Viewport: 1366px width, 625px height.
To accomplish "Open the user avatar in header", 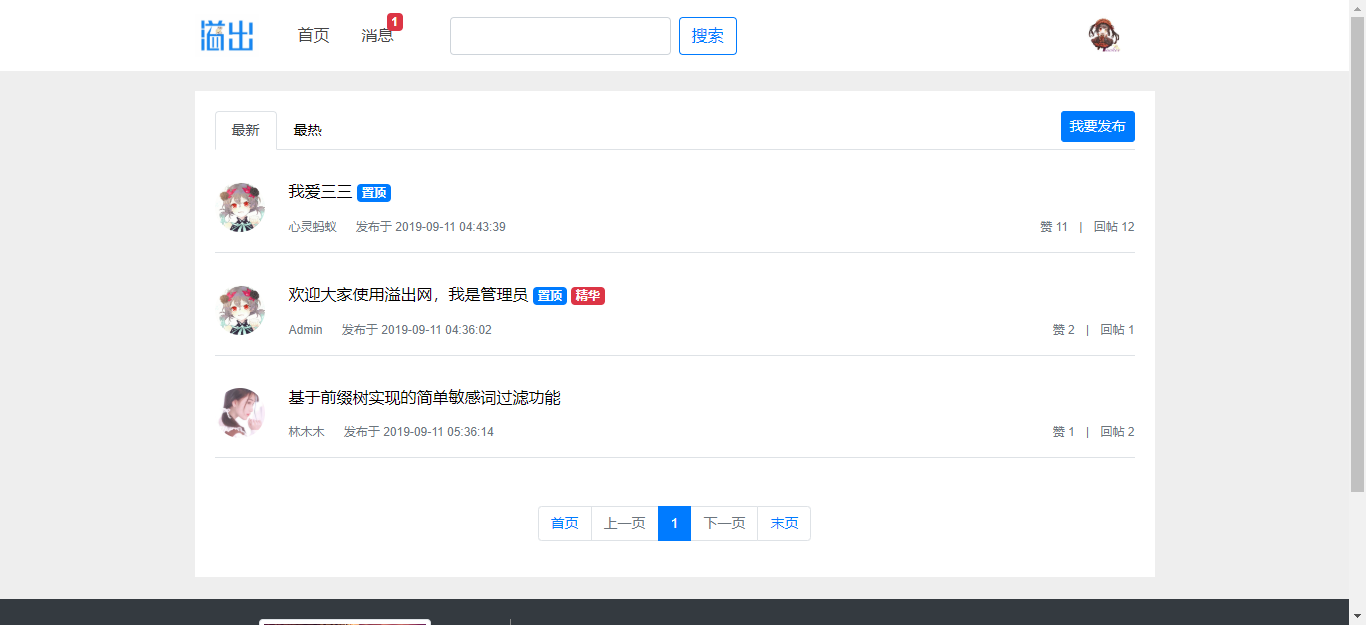I will [1104, 35].
